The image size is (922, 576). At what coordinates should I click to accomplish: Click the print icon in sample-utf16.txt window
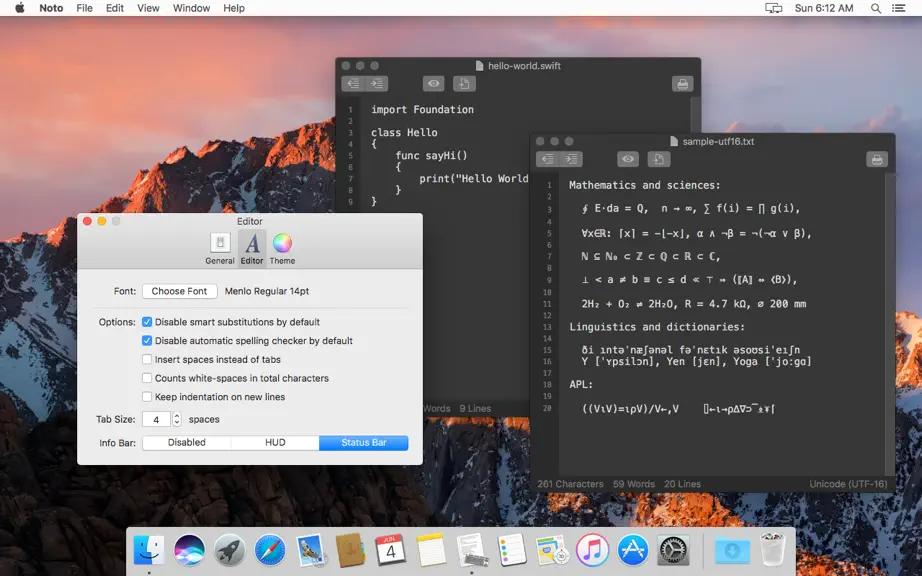tap(877, 159)
